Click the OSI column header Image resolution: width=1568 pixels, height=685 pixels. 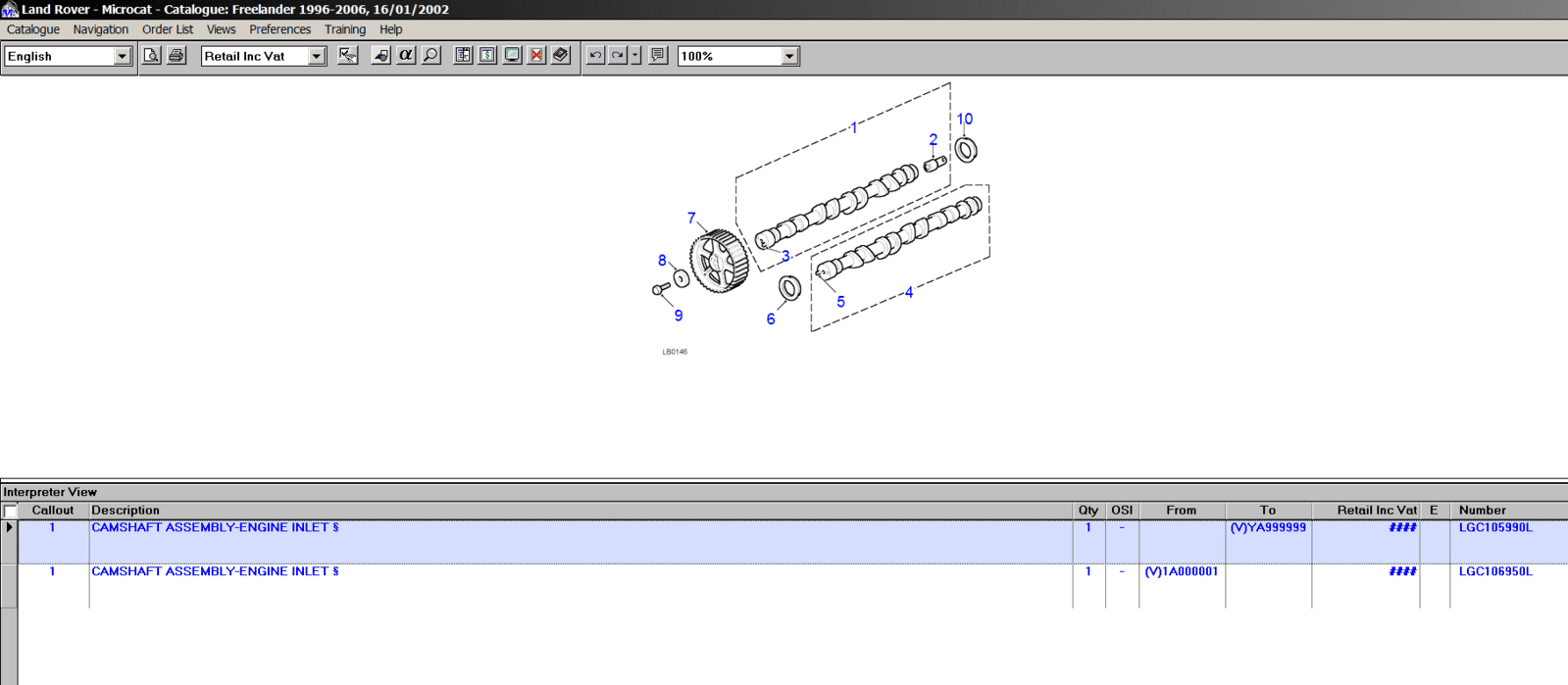coord(1122,511)
